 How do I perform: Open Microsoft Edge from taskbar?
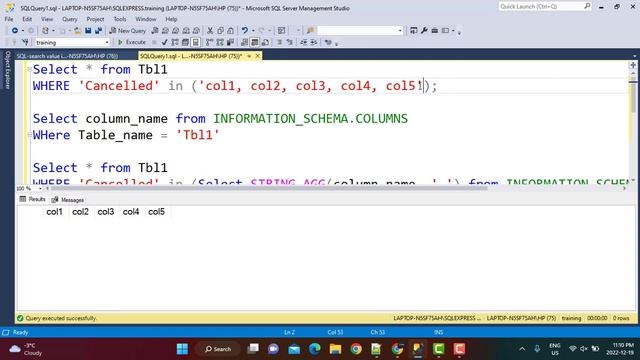pos(314,349)
